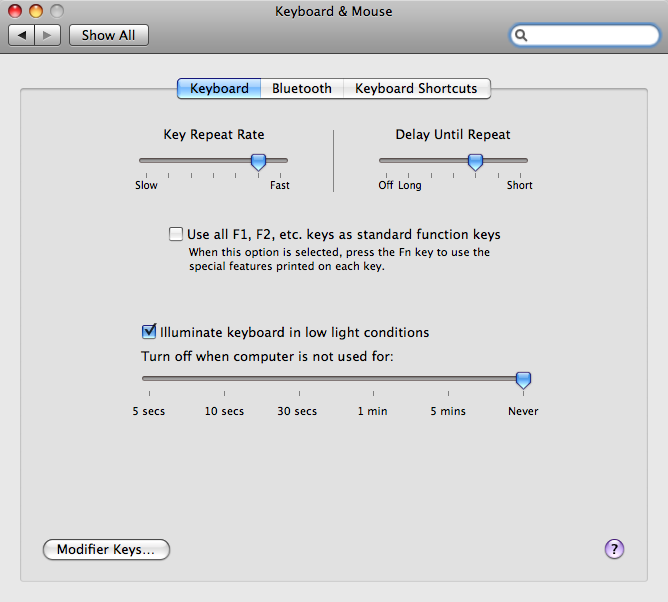Click 'Turn off when computer is not used for' text

pos(267,356)
